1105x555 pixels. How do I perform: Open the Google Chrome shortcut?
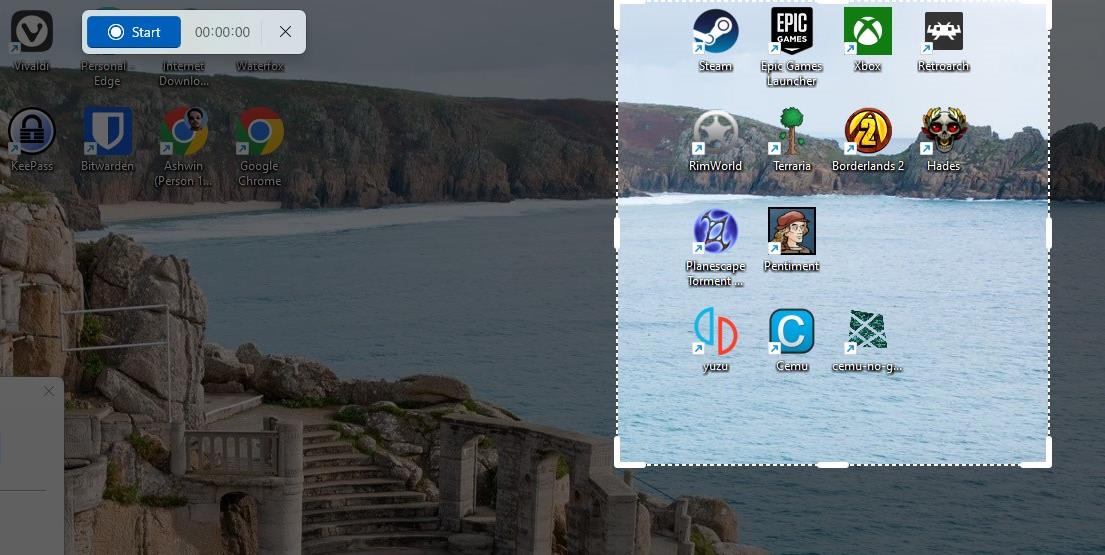[x=259, y=131]
